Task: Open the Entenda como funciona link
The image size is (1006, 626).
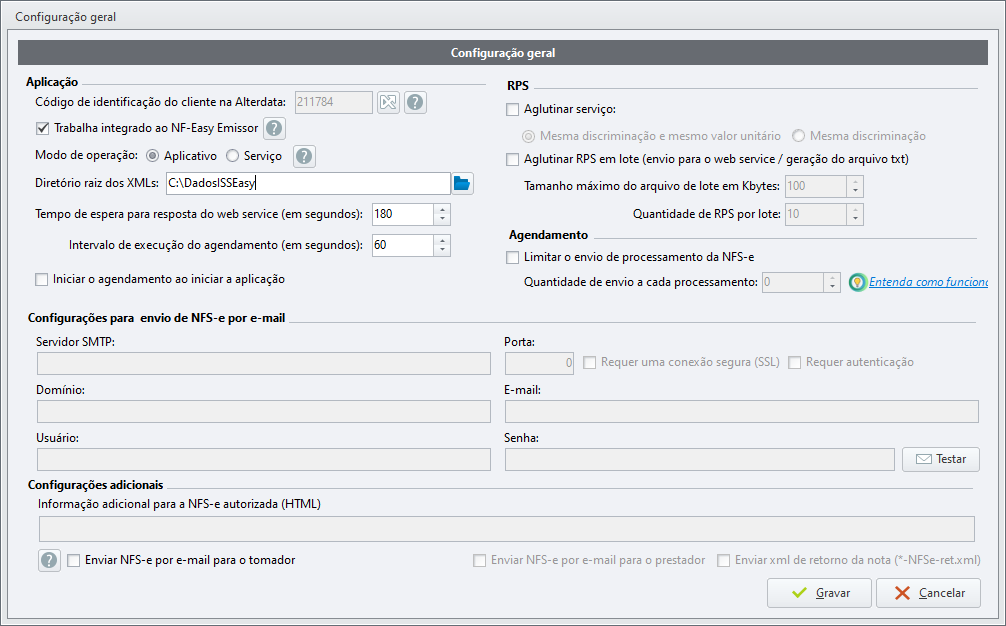Action: (x=928, y=282)
